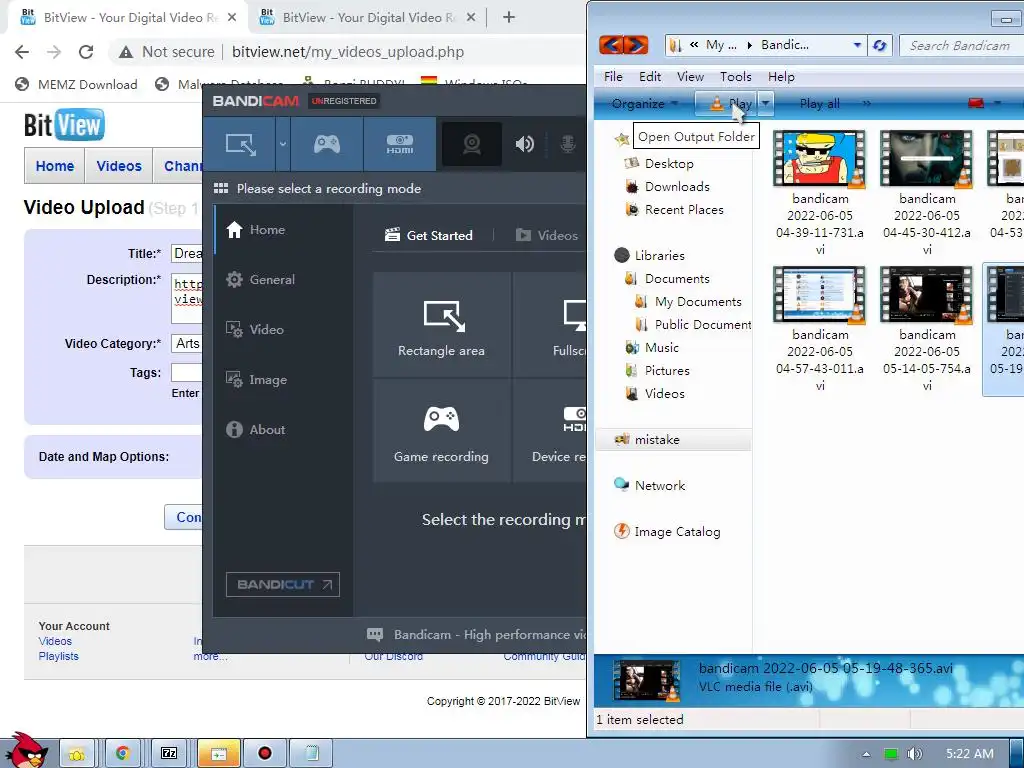
Task: Click the Chrome address bar URL
Action: coord(348,52)
